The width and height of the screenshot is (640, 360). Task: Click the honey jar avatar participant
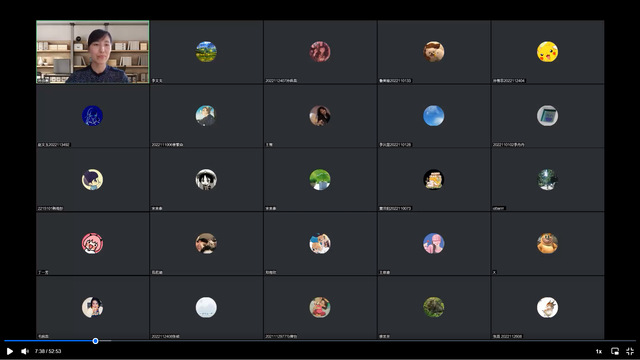433,180
